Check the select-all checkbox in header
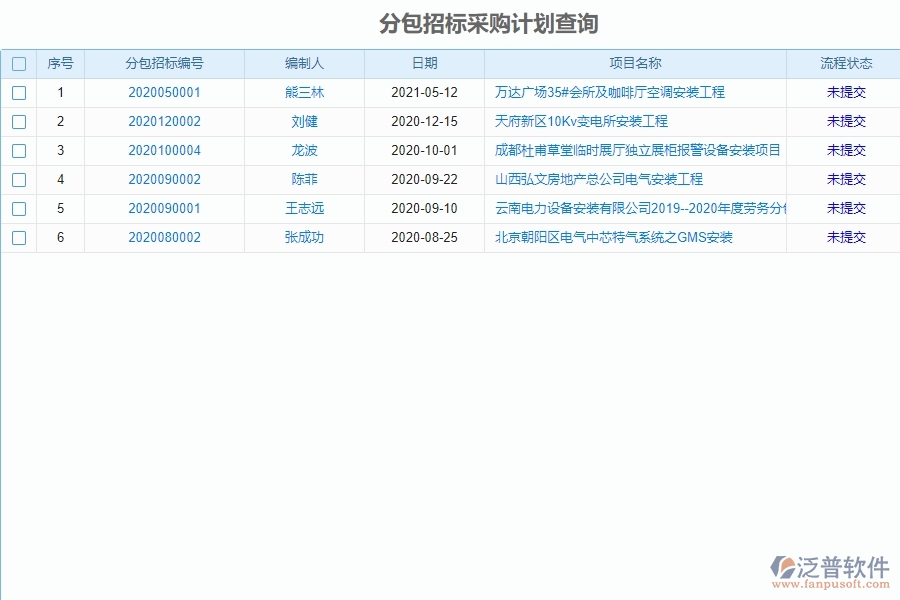This screenshot has width=900, height=600. coord(18,62)
